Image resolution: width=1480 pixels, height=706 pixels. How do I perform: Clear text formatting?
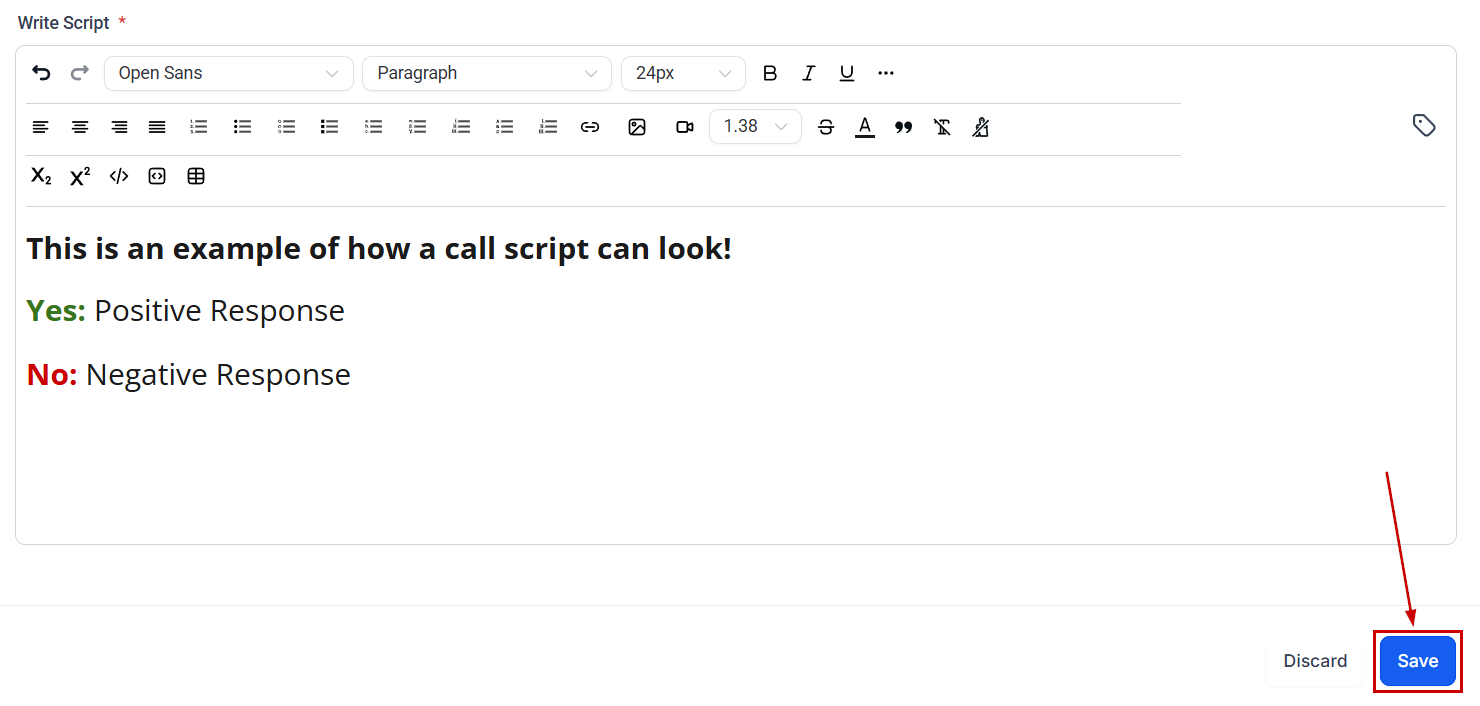942,127
